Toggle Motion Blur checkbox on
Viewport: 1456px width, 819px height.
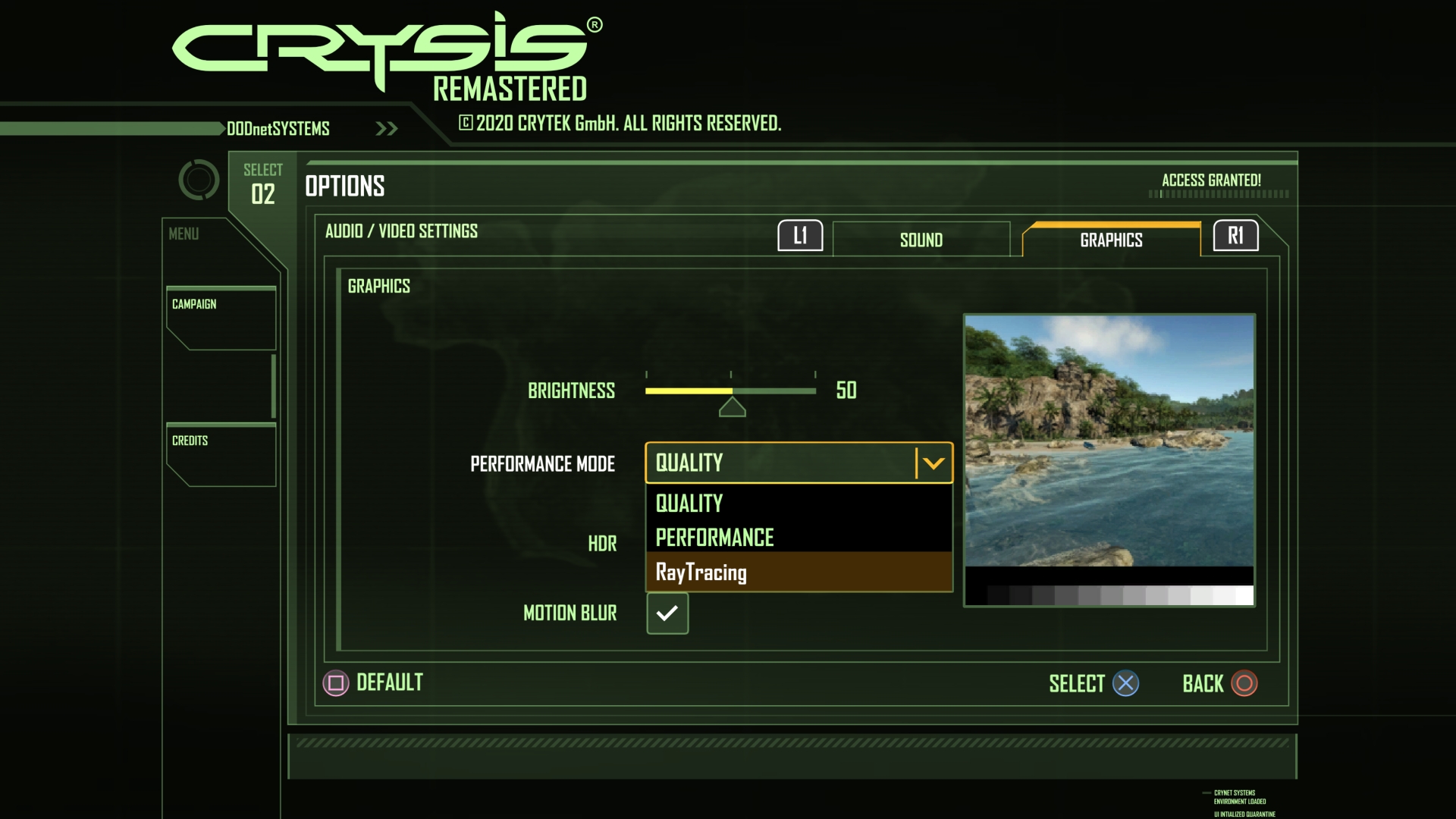[x=666, y=613]
